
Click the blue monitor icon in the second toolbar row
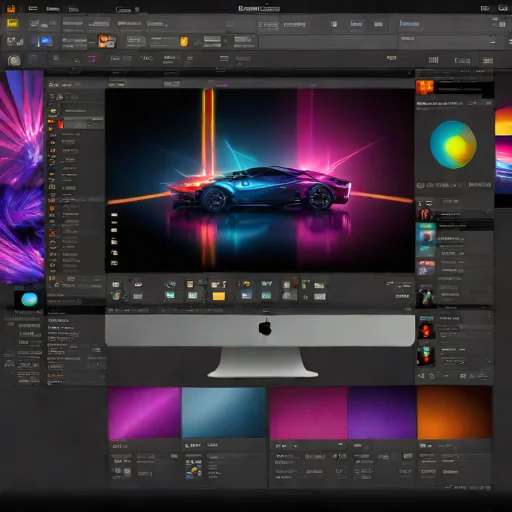(46, 41)
